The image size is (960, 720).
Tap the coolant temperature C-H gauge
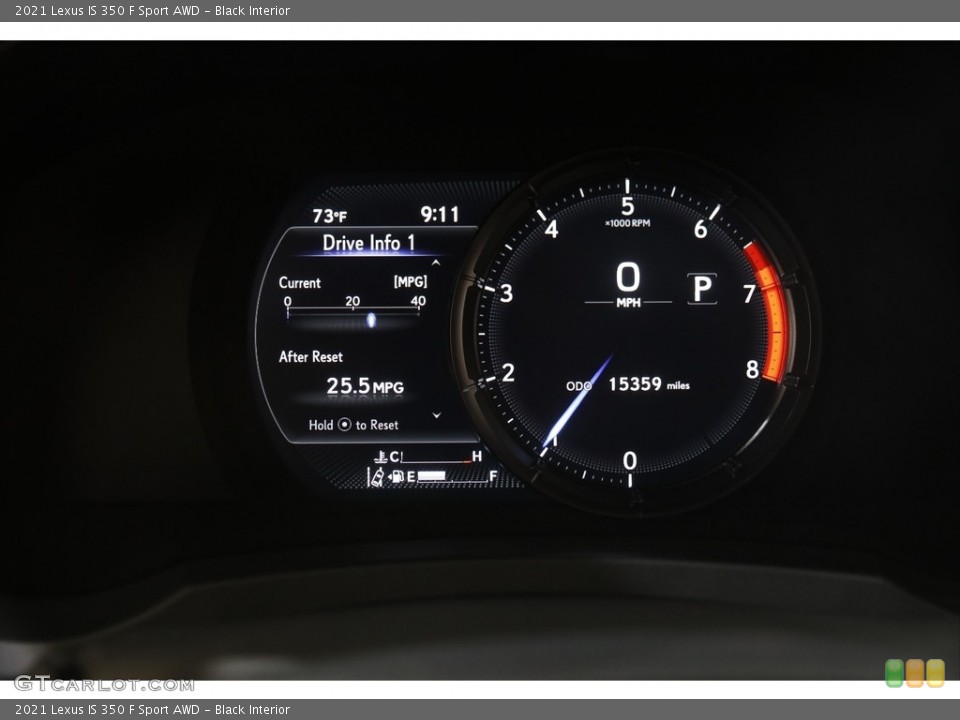tap(437, 457)
